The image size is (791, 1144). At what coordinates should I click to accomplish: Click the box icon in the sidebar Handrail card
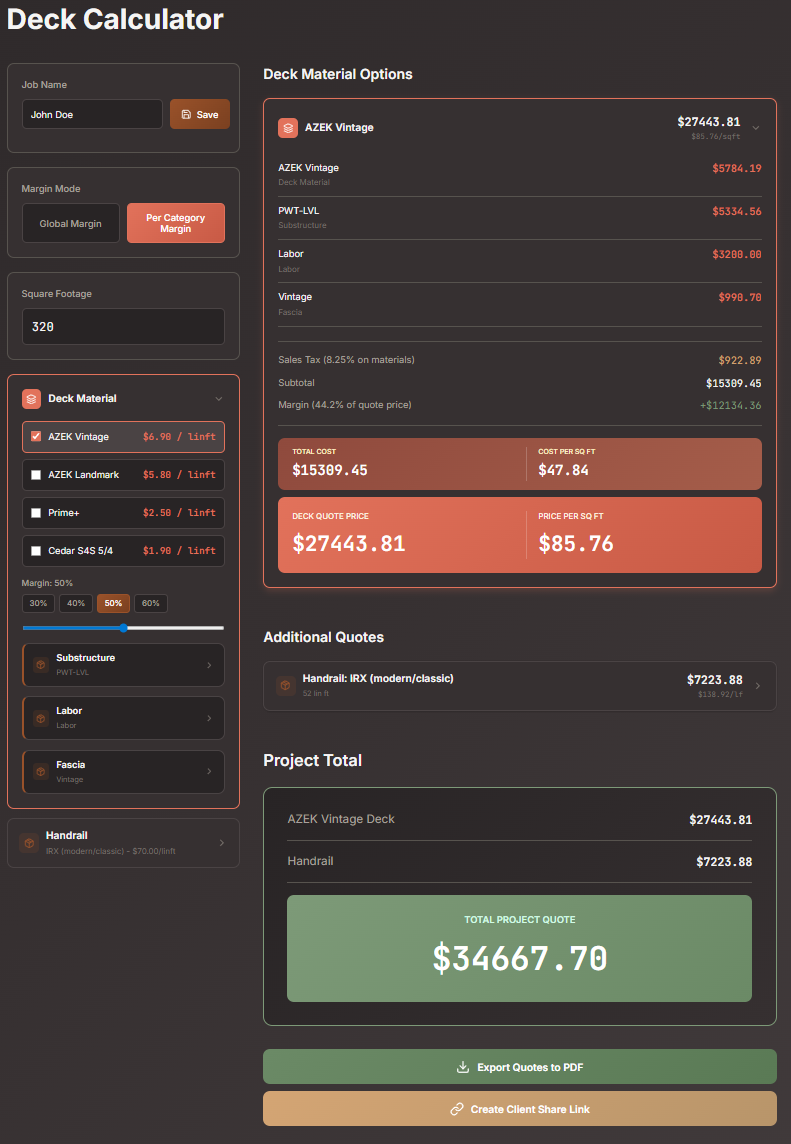click(29, 843)
